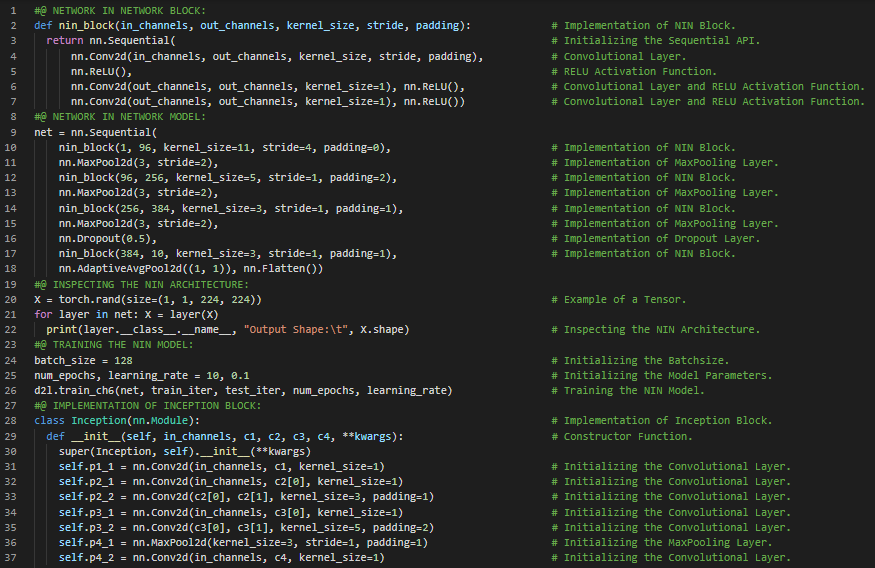Click line number 20 in the gutter
Screen dimensions: 875x568
10,299
